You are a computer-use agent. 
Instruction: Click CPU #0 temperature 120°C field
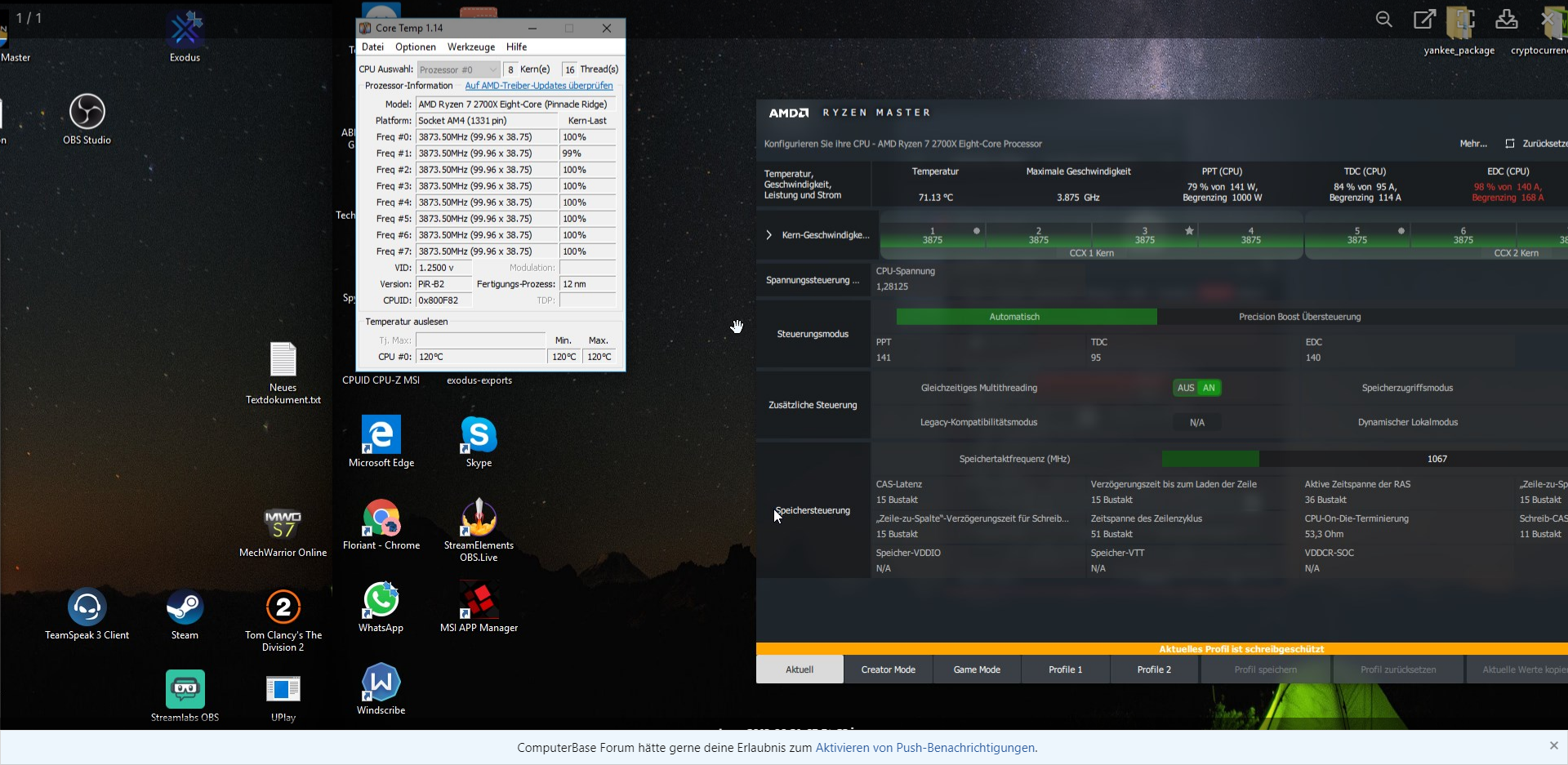pos(480,357)
